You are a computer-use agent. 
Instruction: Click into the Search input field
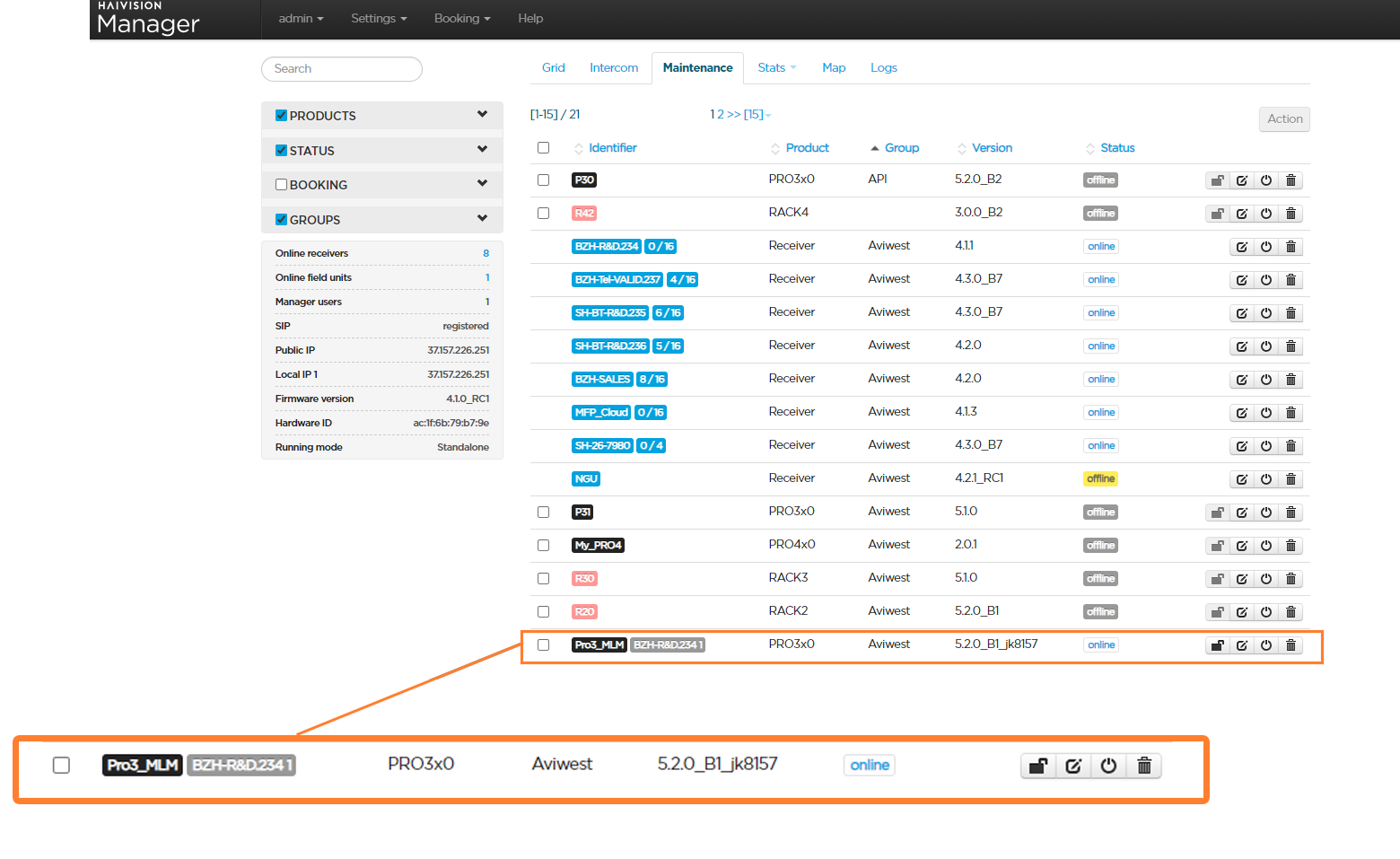click(x=342, y=69)
